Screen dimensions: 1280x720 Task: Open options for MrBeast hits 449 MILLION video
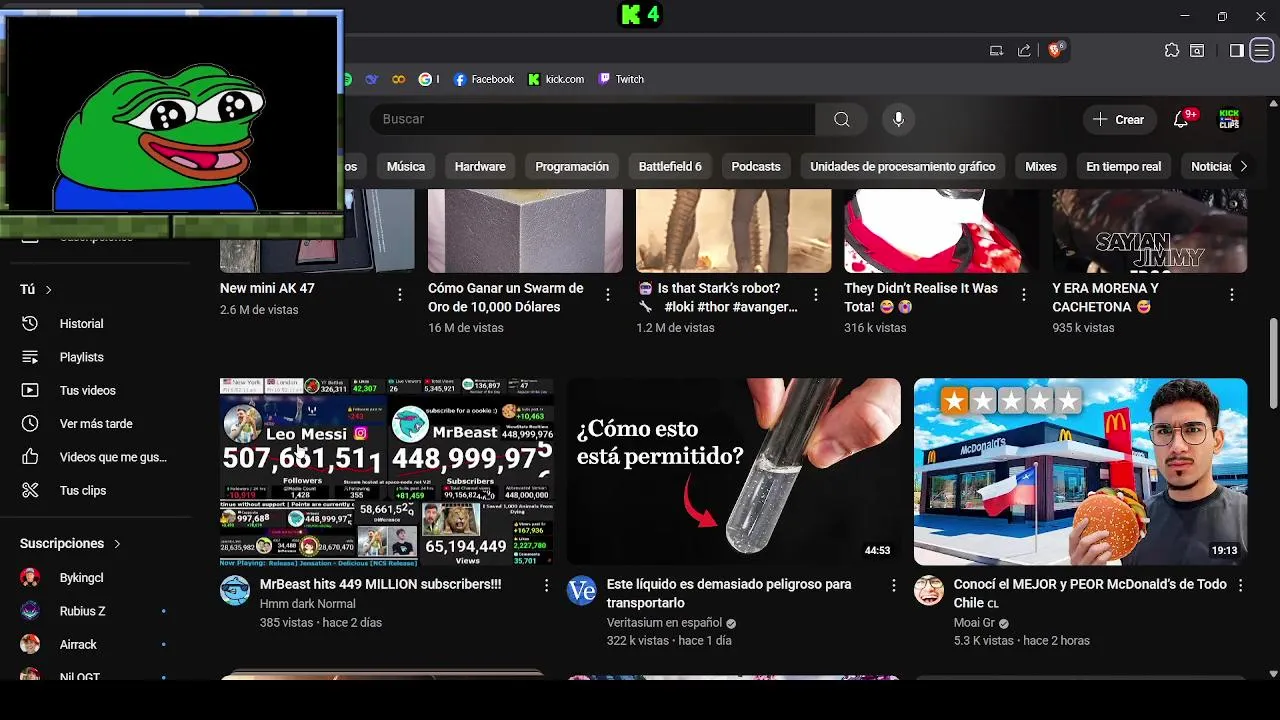tap(546, 585)
